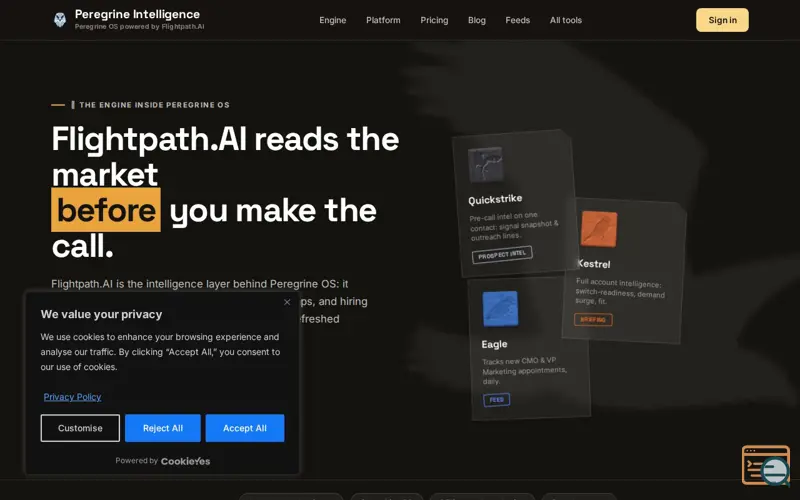
Task: Open the Feeds nav link
Action: click(x=517, y=20)
